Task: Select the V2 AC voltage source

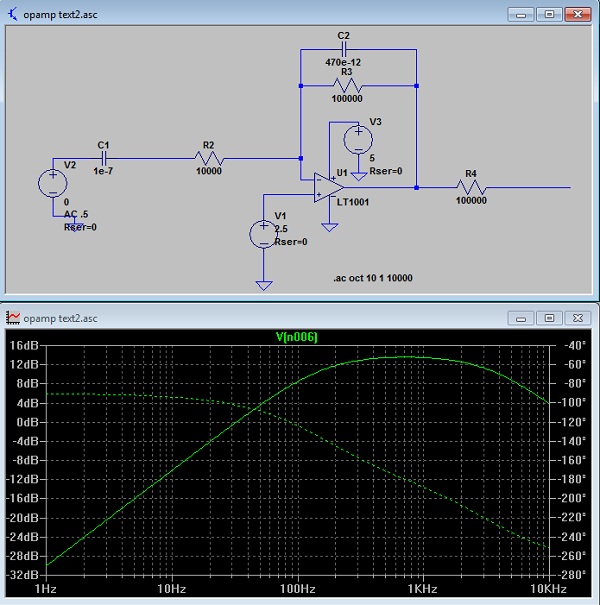Action: tap(51, 184)
